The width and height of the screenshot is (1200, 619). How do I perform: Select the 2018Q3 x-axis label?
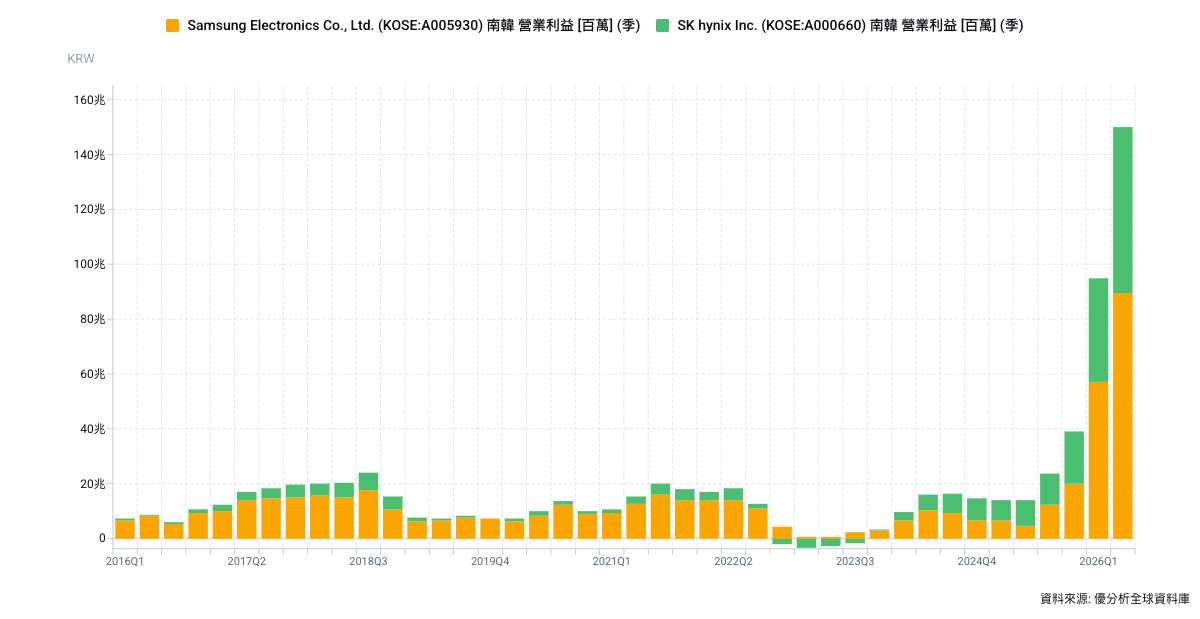click(x=368, y=562)
